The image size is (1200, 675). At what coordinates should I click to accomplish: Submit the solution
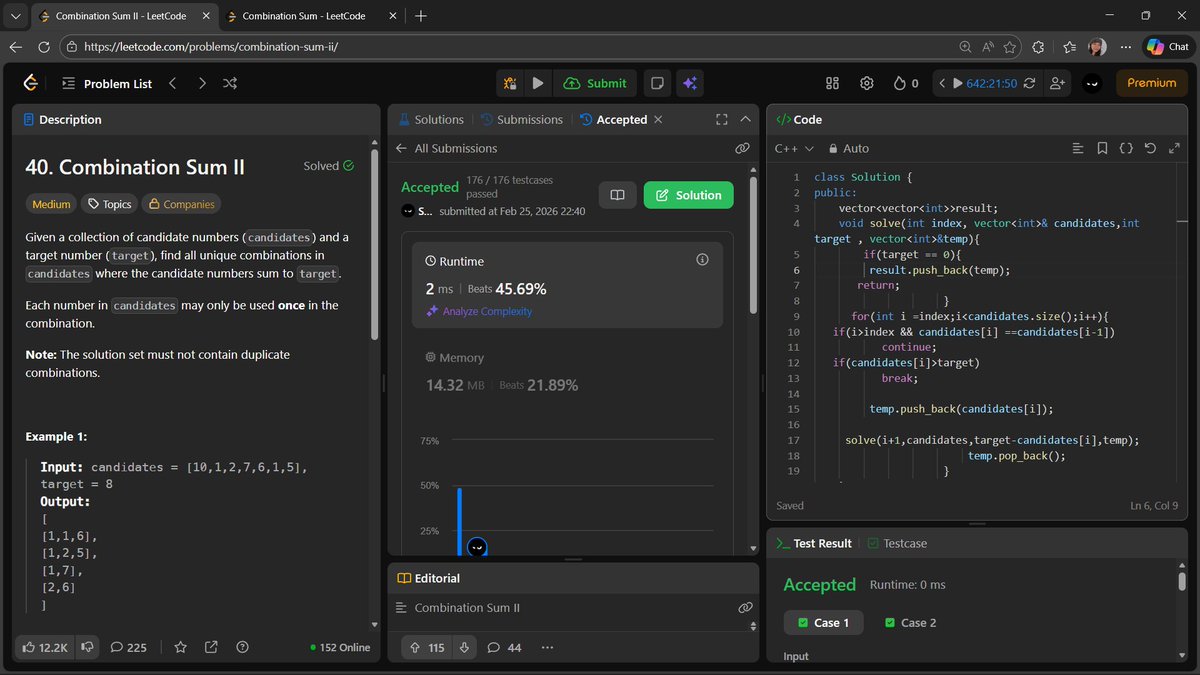[x=595, y=83]
